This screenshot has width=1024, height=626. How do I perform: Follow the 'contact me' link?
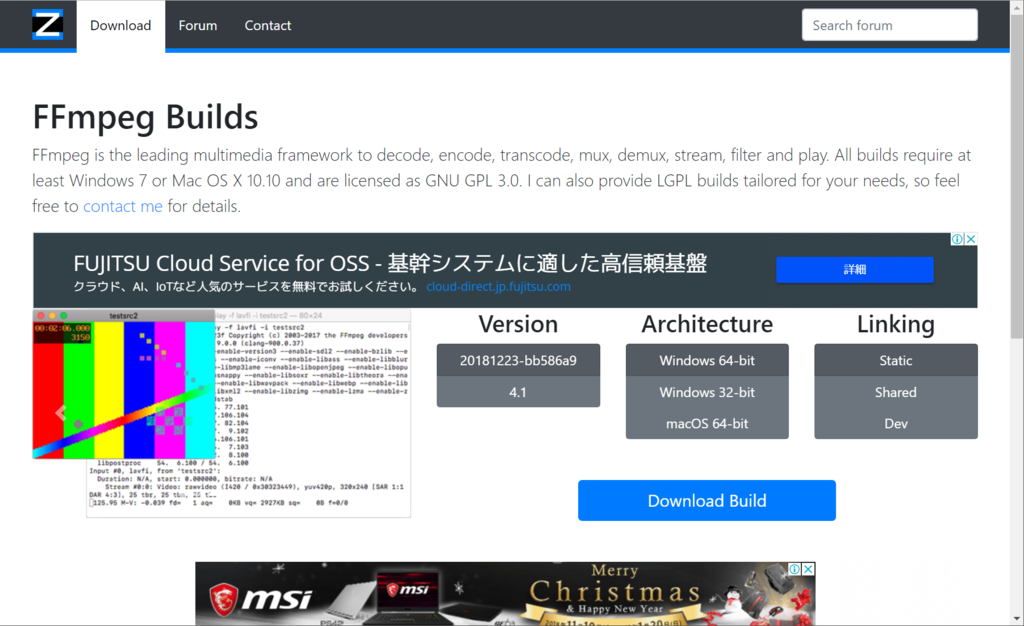click(123, 206)
